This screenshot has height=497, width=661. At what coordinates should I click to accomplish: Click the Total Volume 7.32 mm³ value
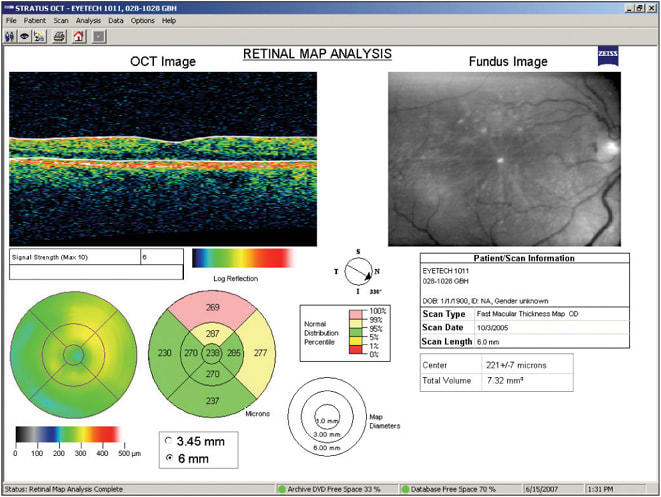click(x=505, y=380)
